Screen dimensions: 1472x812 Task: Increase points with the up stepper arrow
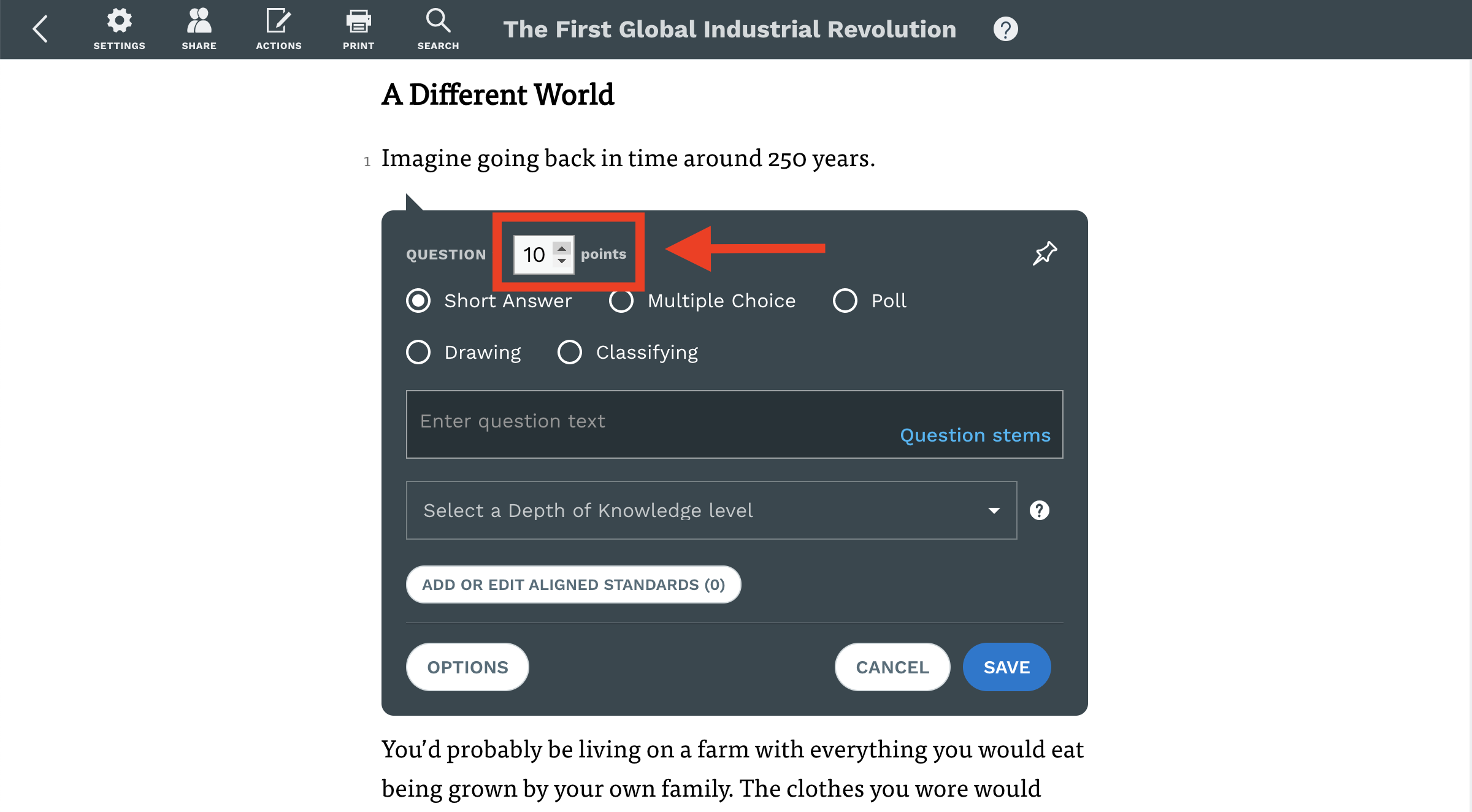tap(562, 248)
